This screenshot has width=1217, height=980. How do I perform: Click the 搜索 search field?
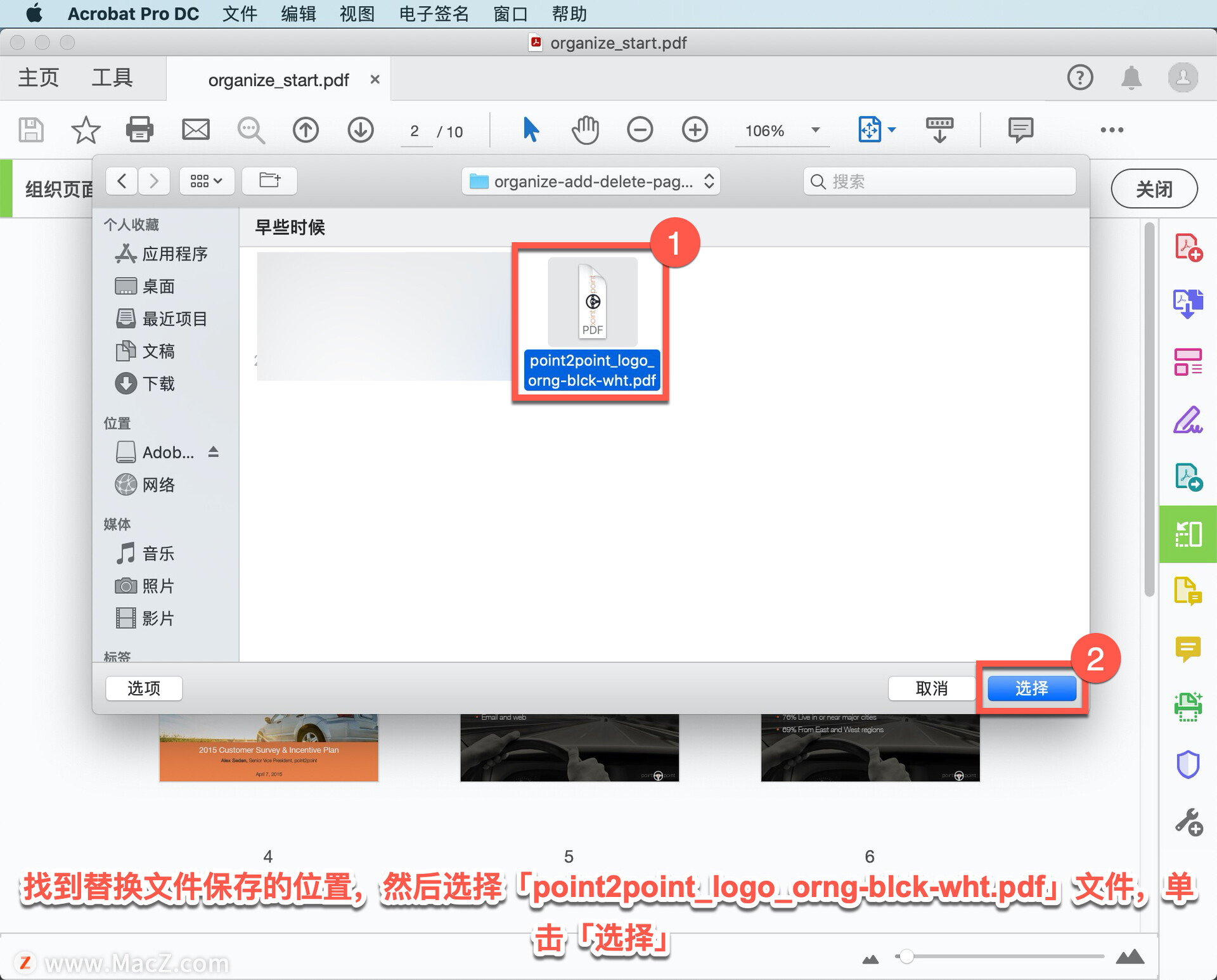tap(939, 182)
